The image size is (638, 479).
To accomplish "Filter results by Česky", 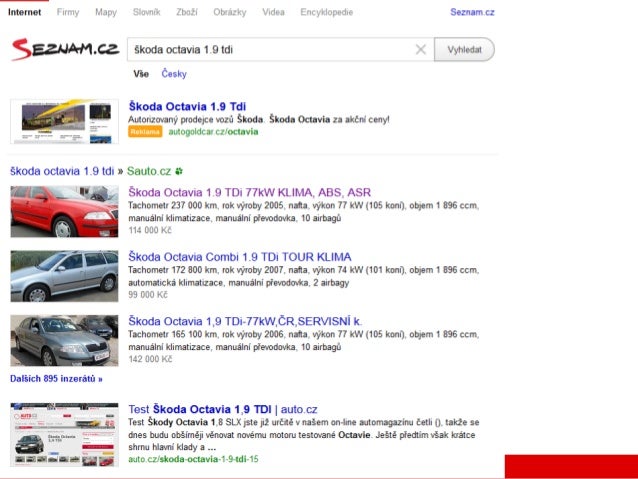I will click(x=174, y=74).
